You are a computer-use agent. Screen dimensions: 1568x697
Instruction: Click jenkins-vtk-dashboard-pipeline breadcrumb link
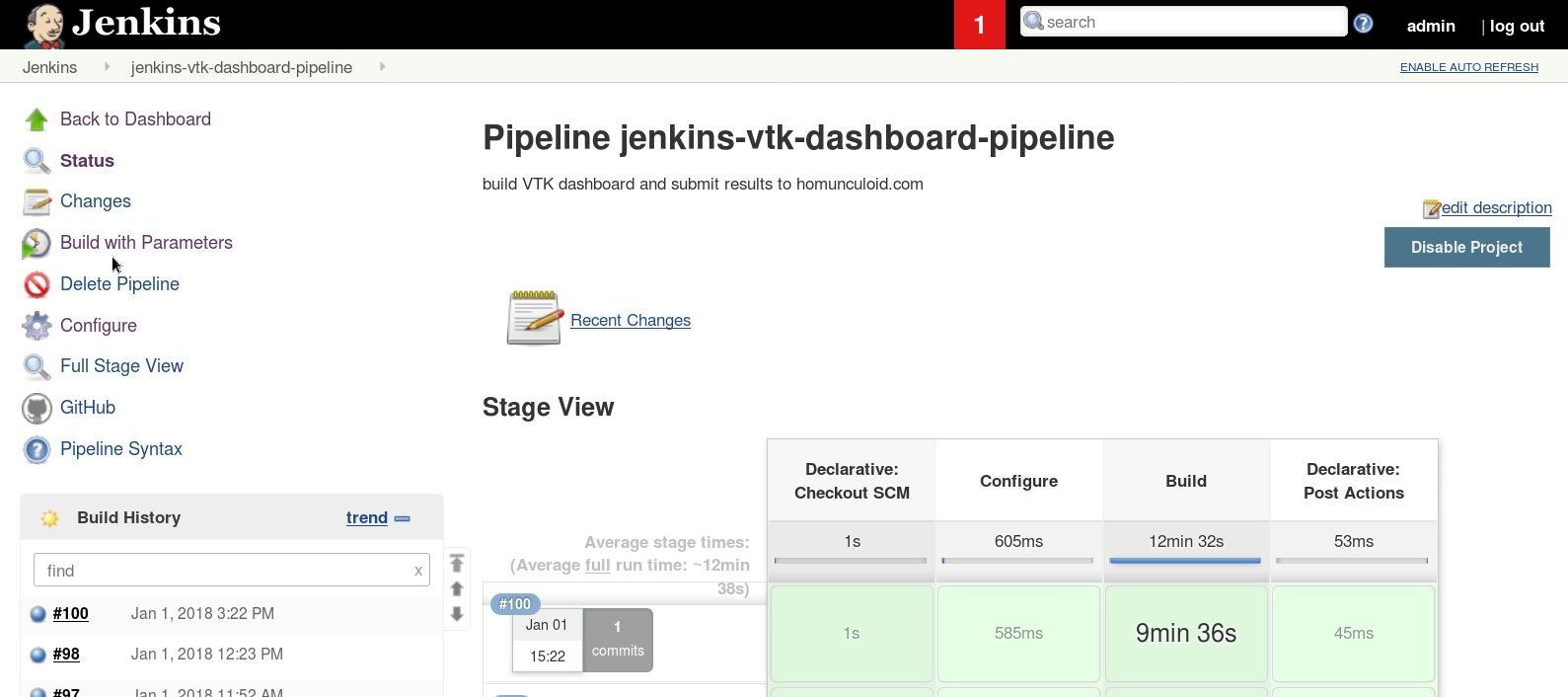point(242,67)
